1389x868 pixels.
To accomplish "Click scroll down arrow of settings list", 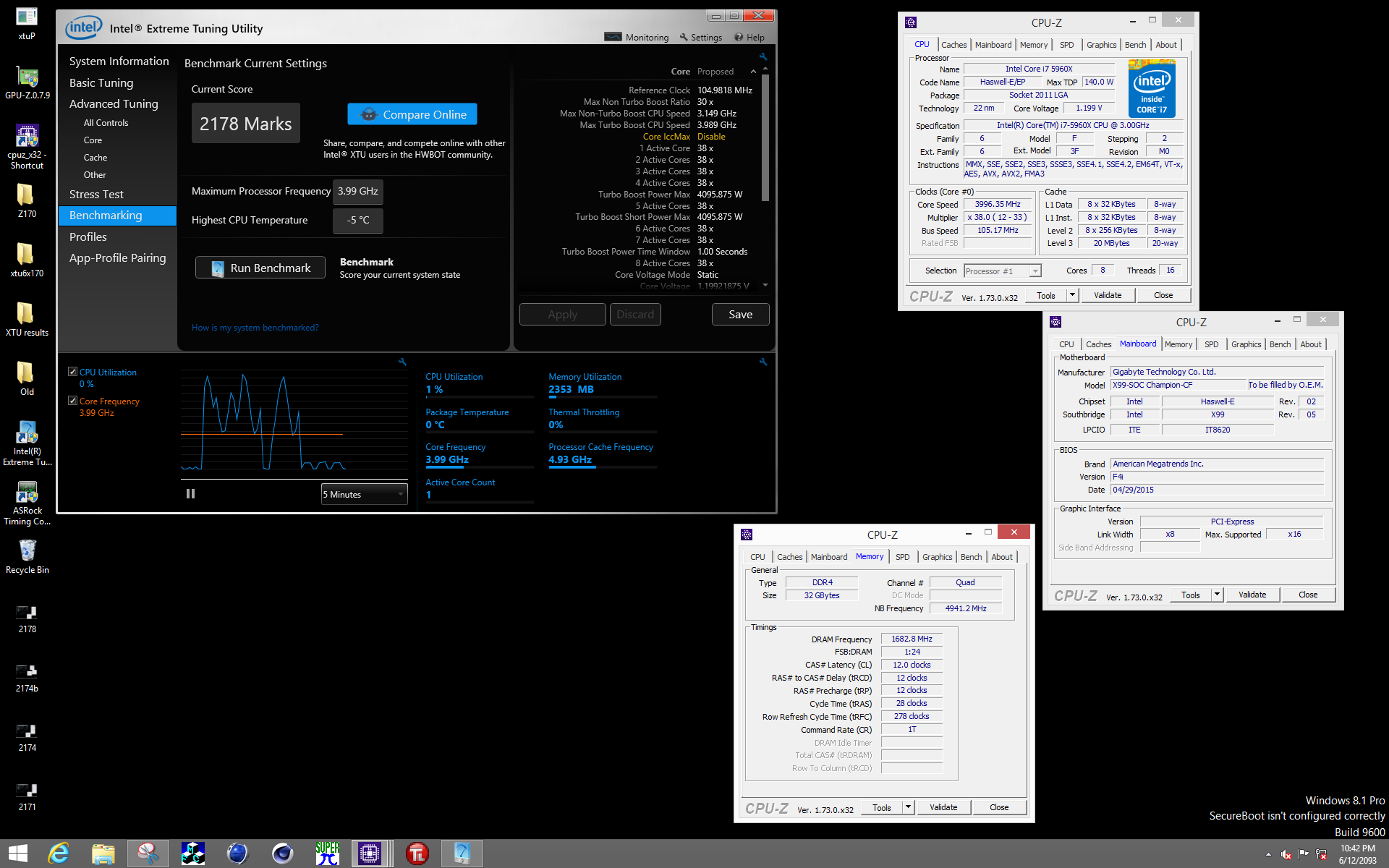I will click(765, 286).
